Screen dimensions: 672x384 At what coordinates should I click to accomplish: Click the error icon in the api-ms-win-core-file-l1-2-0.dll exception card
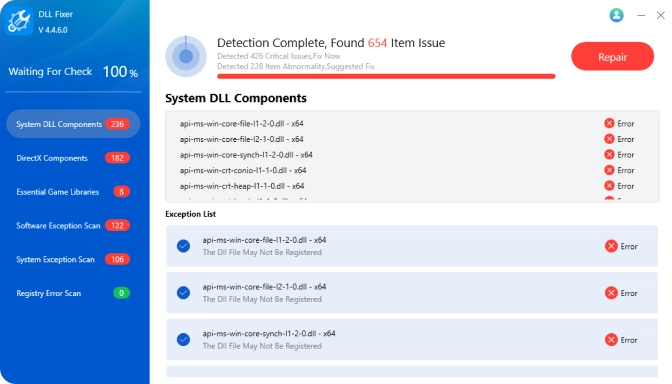click(611, 246)
